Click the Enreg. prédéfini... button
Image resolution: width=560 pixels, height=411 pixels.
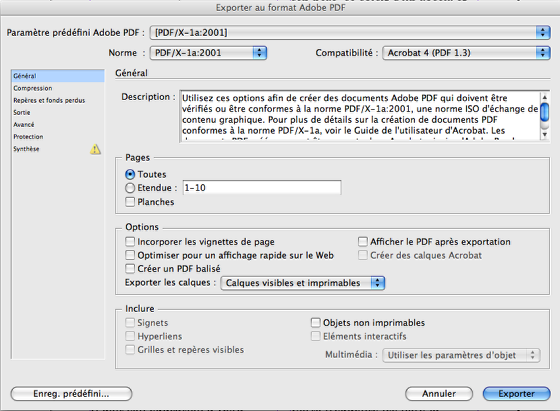tap(71, 394)
